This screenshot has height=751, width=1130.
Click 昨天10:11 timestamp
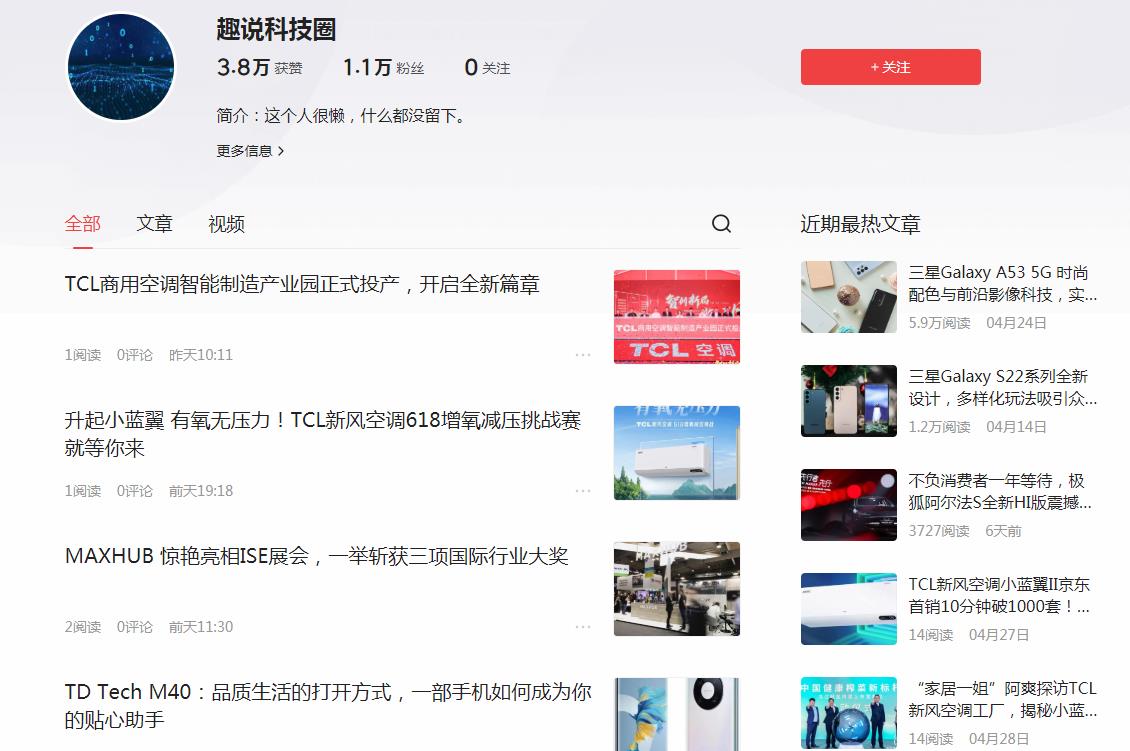pos(200,355)
